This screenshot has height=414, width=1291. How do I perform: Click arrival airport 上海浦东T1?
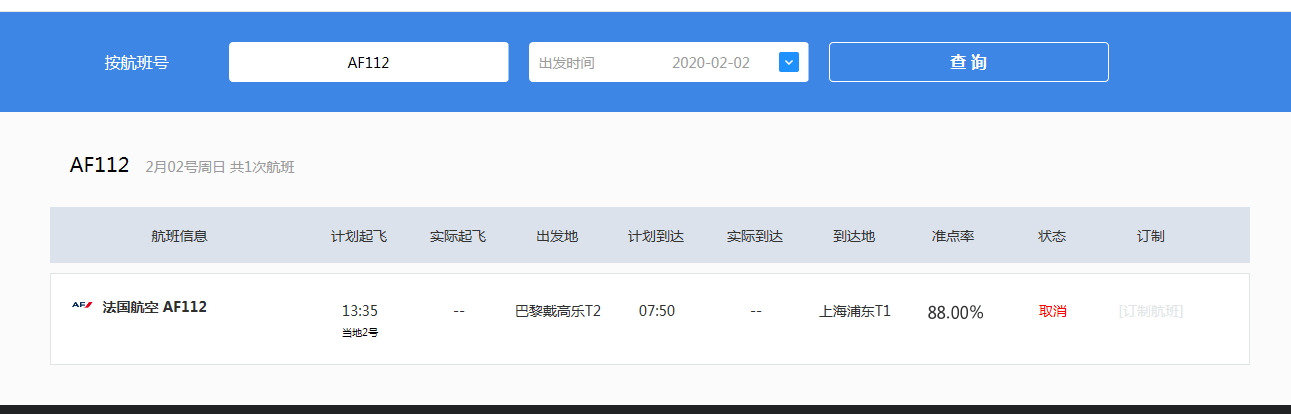[x=855, y=311]
